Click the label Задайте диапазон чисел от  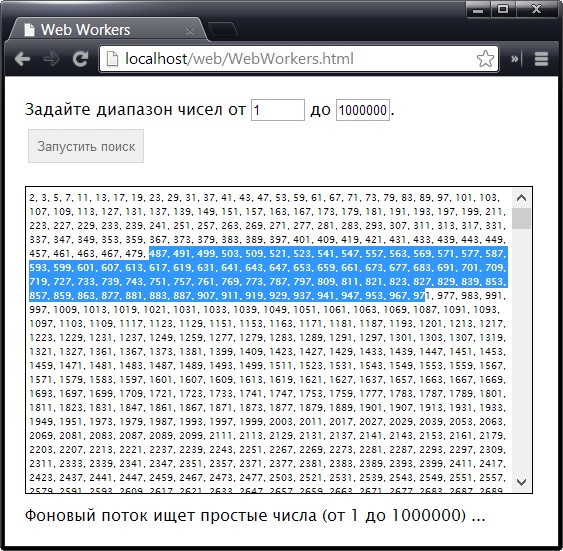point(135,109)
